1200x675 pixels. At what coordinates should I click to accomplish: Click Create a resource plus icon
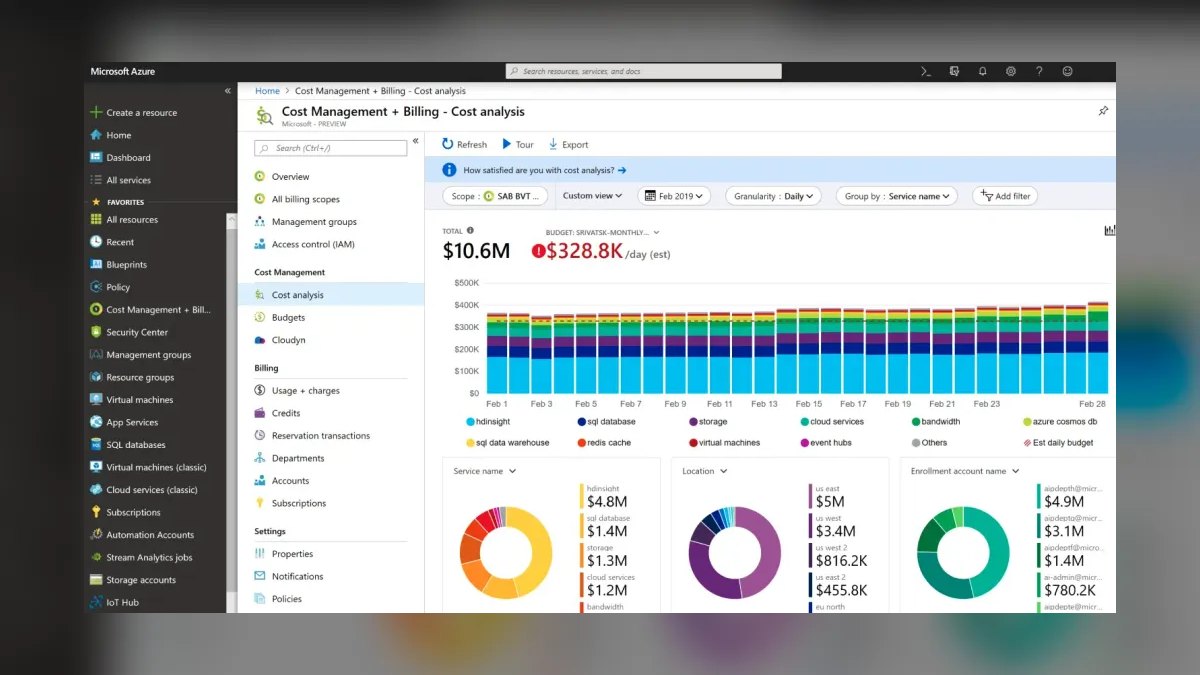point(96,113)
